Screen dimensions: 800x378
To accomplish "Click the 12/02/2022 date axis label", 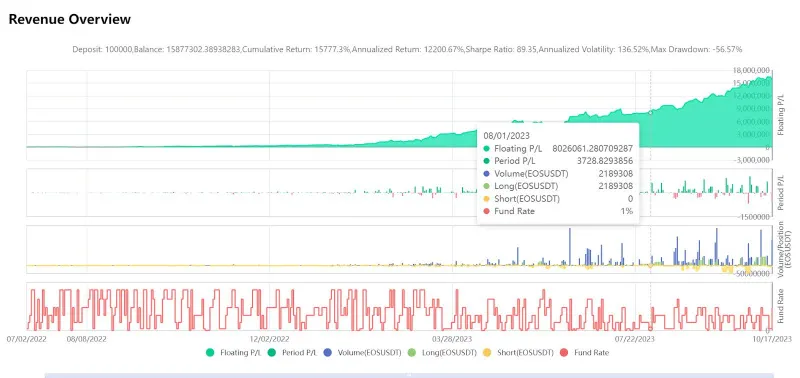I will pyautogui.click(x=269, y=339).
